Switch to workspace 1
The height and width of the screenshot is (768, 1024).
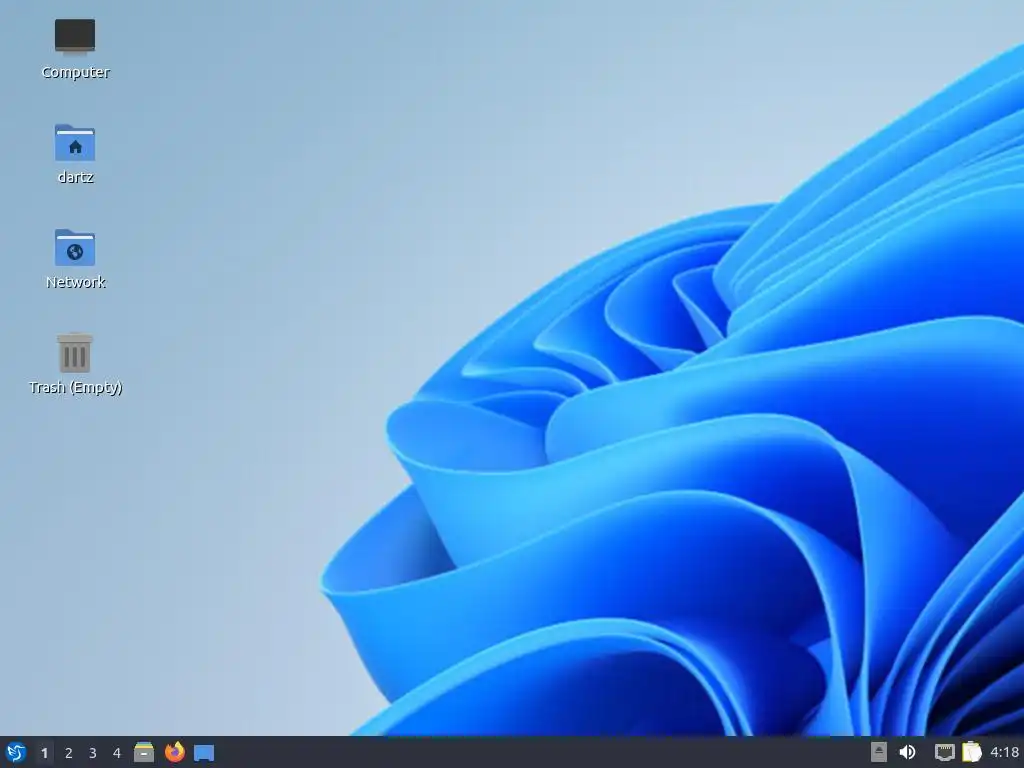[x=44, y=753]
